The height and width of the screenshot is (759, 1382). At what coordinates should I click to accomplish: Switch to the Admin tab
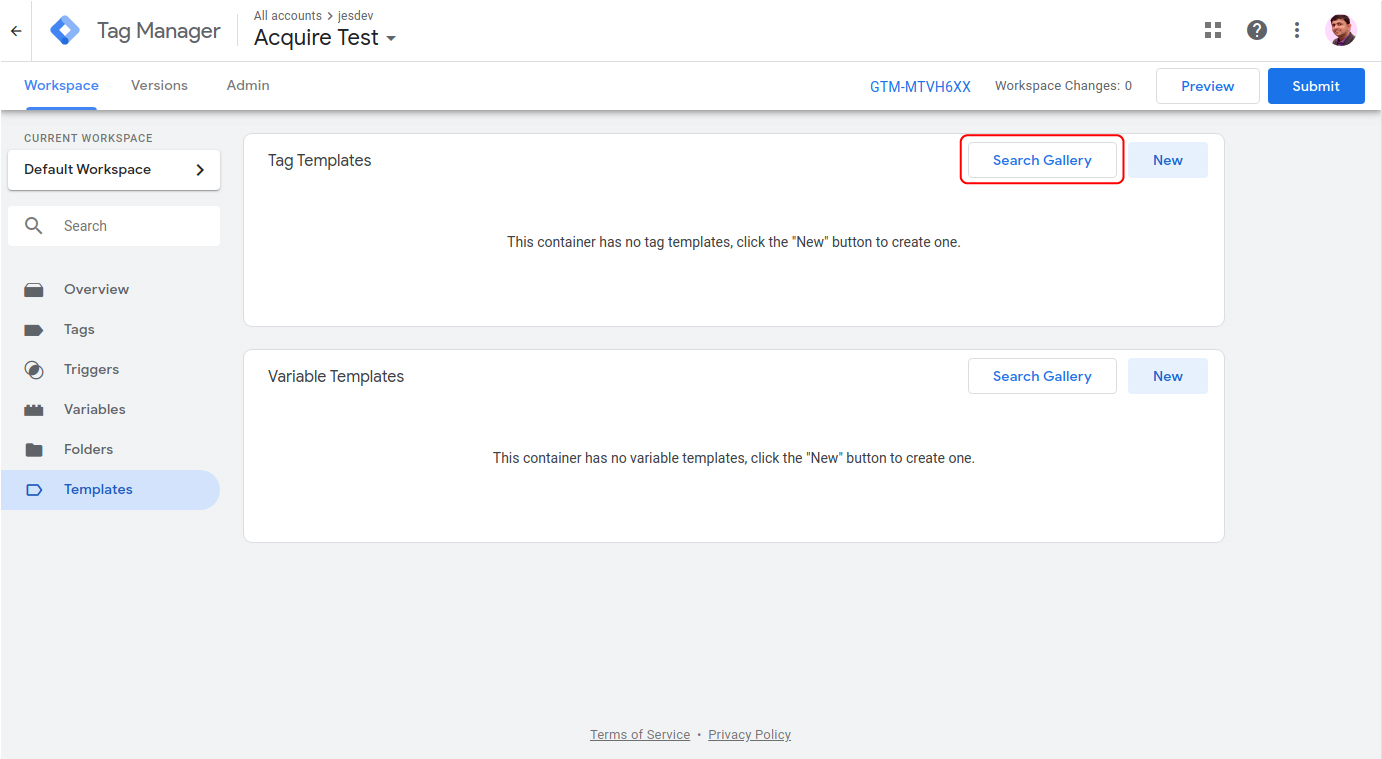point(248,85)
